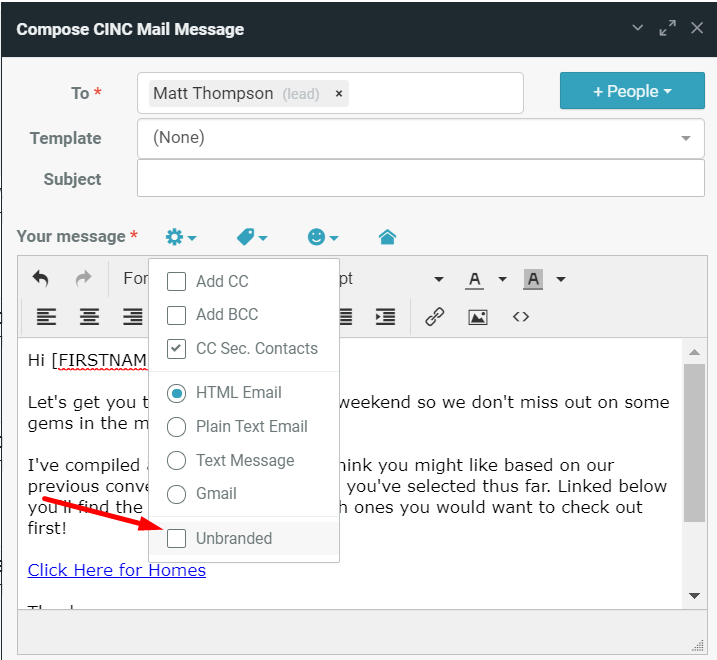Click the message scrollbar up arrow
The image size is (717, 660).
(x=694, y=352)
